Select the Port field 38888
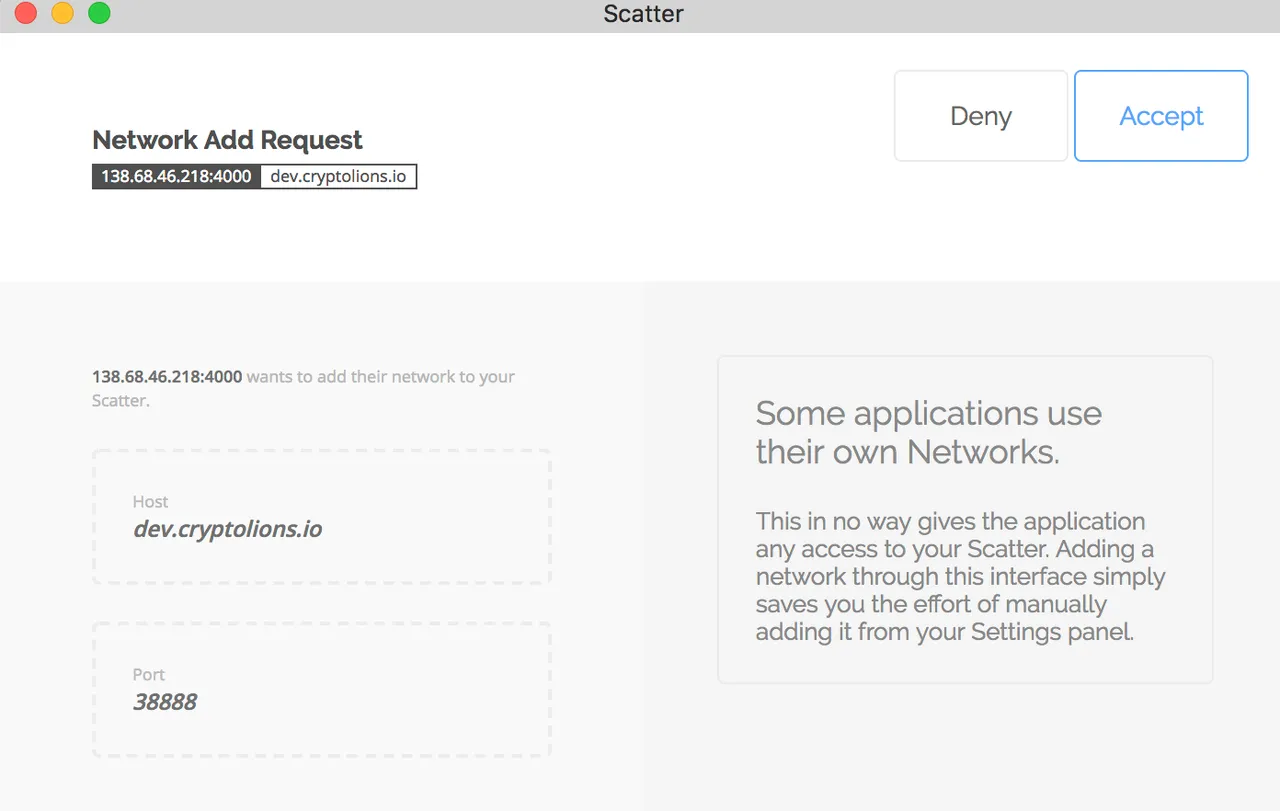Image resolution: width=1280 pixels, height=811 pixels. pos(322,690)
